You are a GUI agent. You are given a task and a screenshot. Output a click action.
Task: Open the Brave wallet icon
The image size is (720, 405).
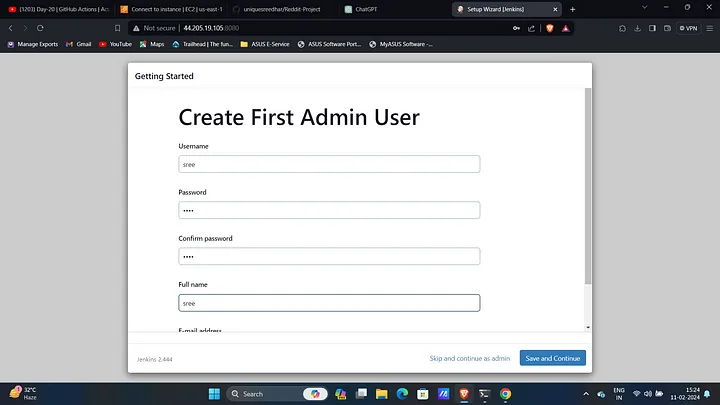[x=667, y=28]
